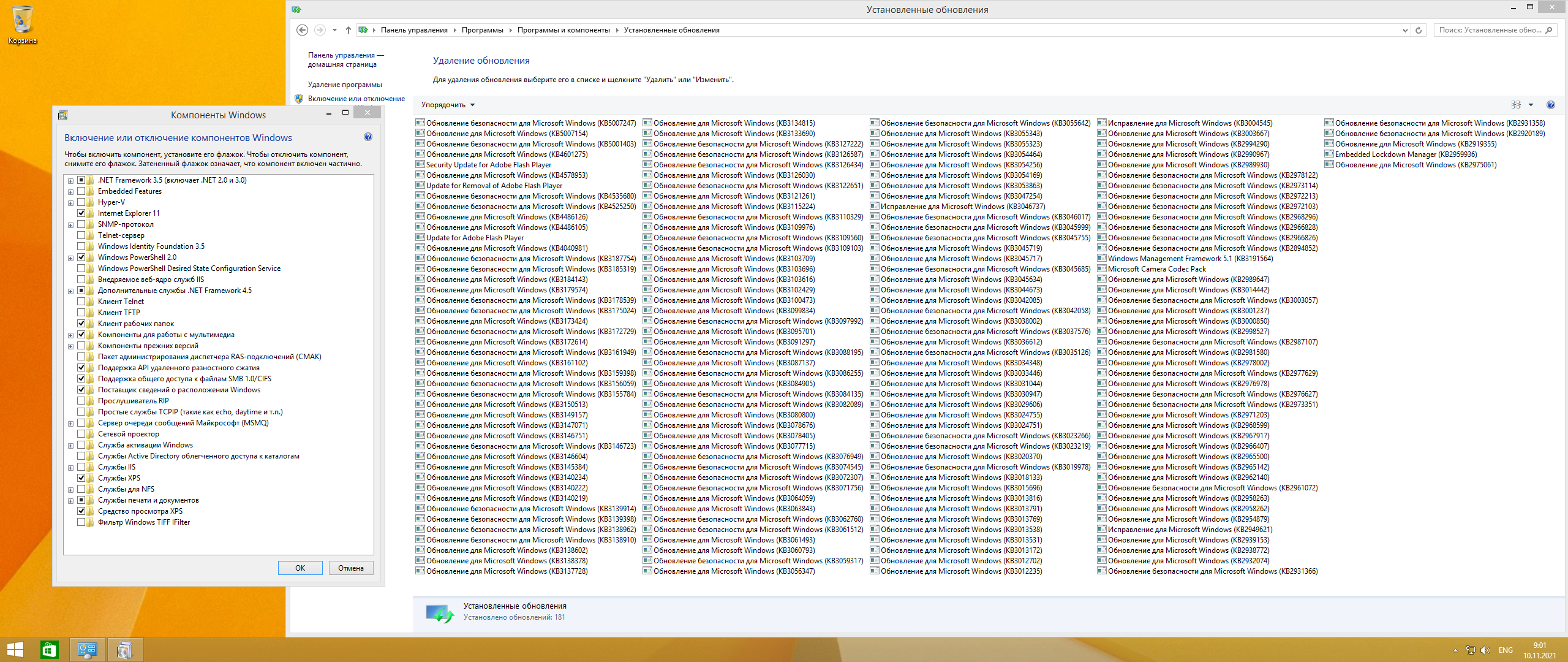The height and width of the screenshot is (662, 1568).
Task: Click Панель управления breadcrumb
Action: (414, 30)
